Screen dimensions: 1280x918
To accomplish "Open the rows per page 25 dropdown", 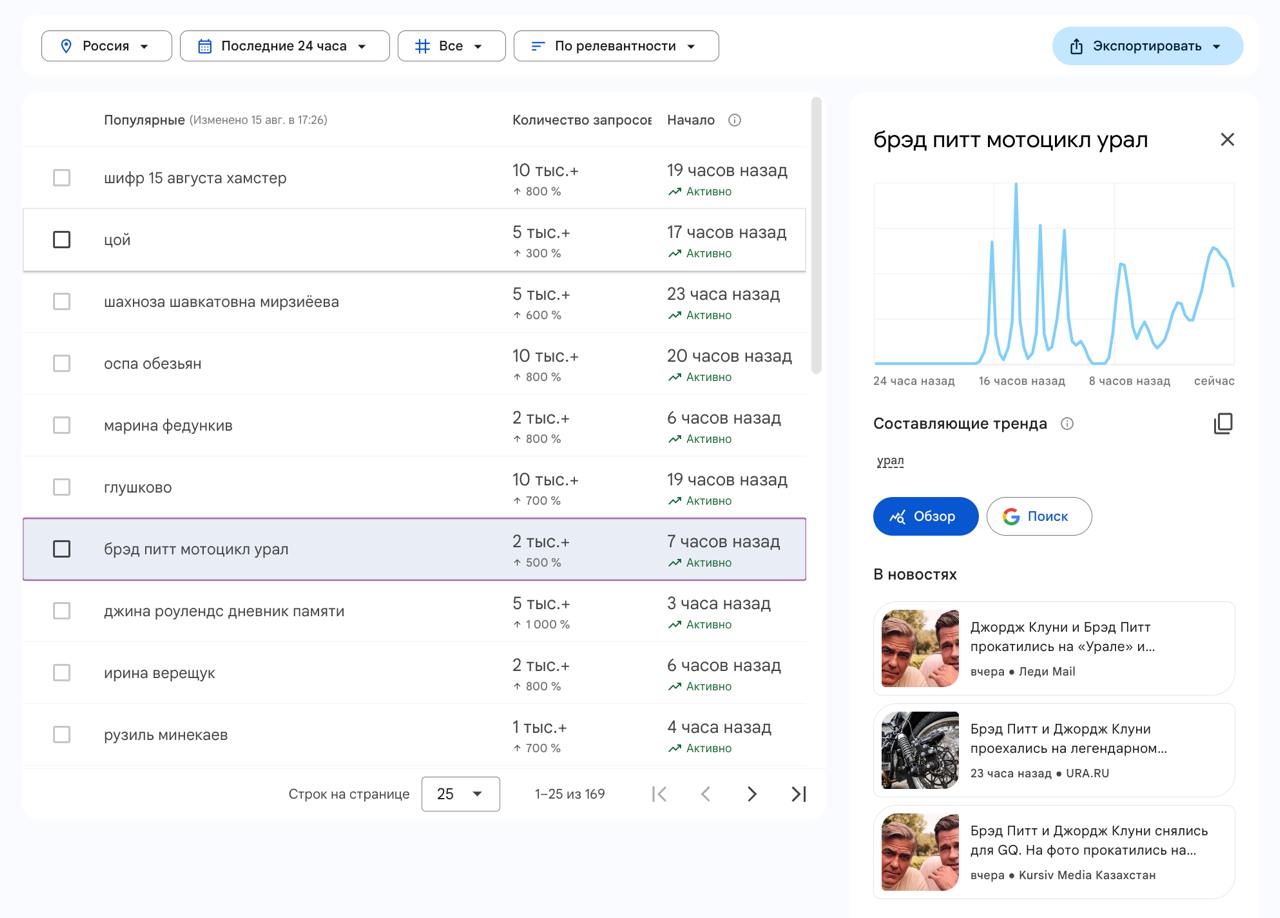I will [460, 793].
